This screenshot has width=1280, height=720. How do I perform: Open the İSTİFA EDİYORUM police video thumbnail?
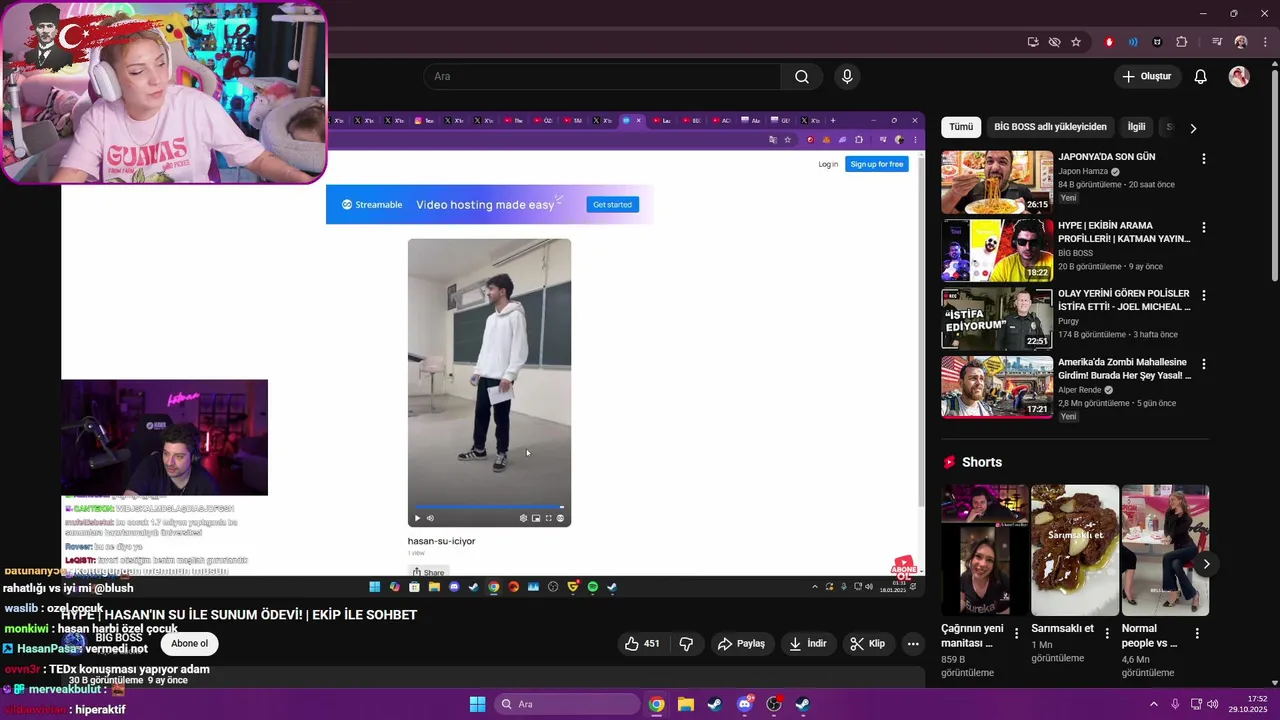coord(997,319)
